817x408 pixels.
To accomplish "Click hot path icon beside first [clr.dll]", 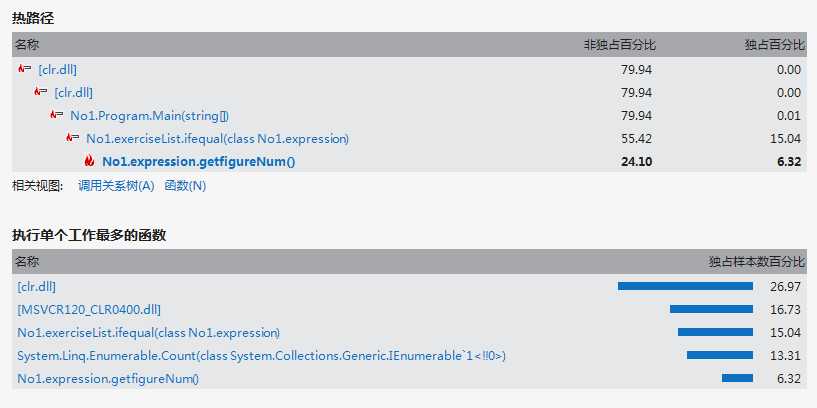I will pos(24,69).
